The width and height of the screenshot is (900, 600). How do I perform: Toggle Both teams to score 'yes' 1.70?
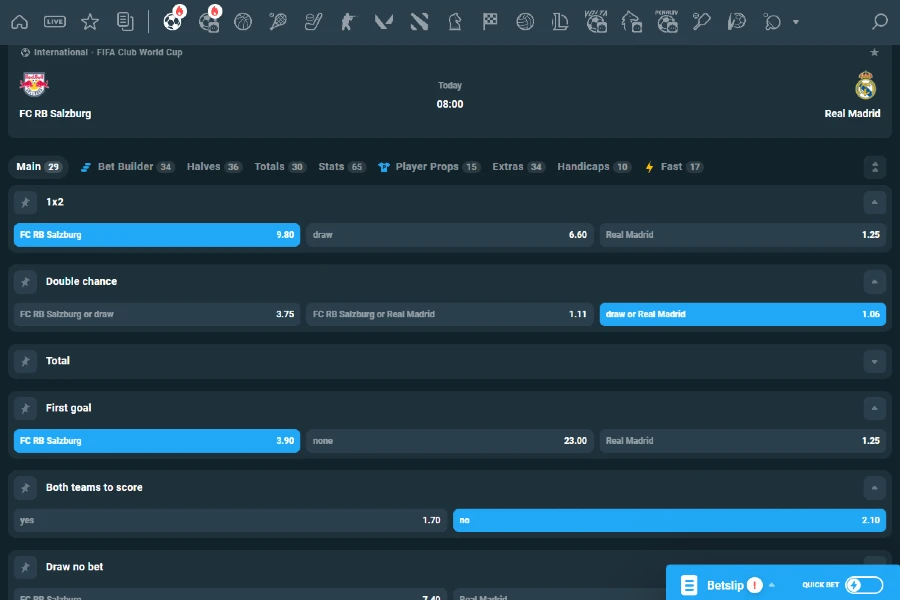tap(230, 521)
